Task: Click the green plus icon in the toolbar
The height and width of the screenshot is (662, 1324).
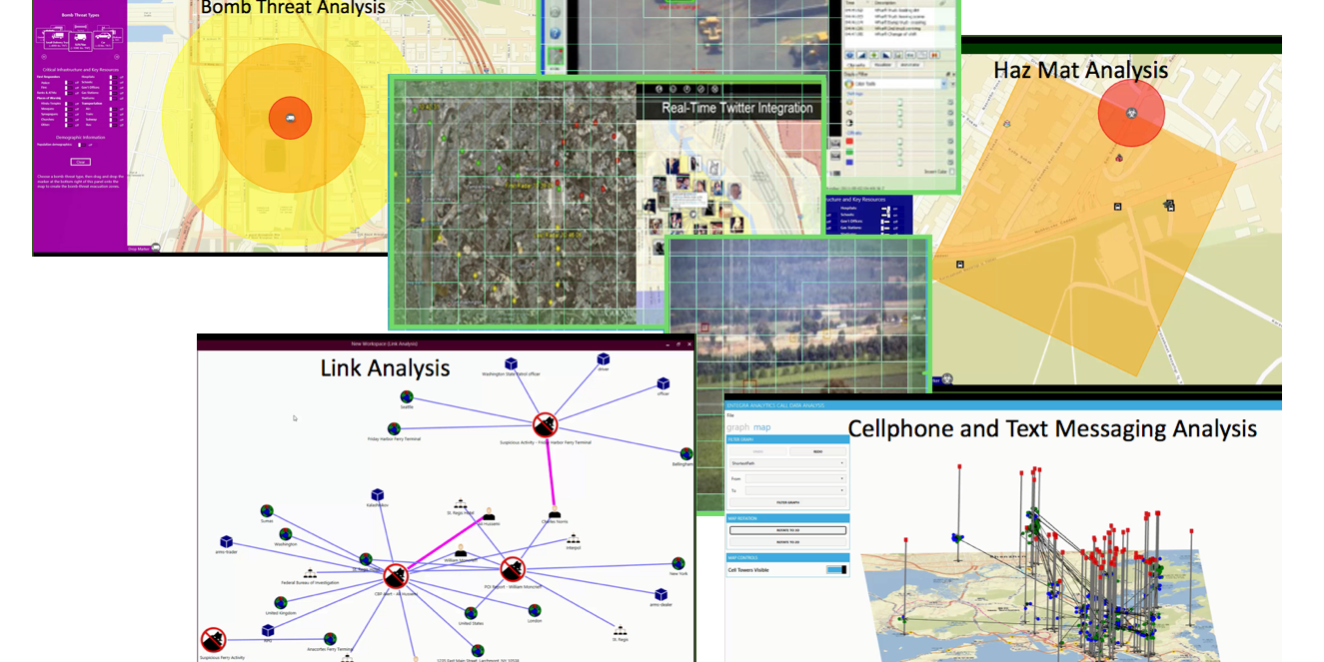Action: point(873,55)
